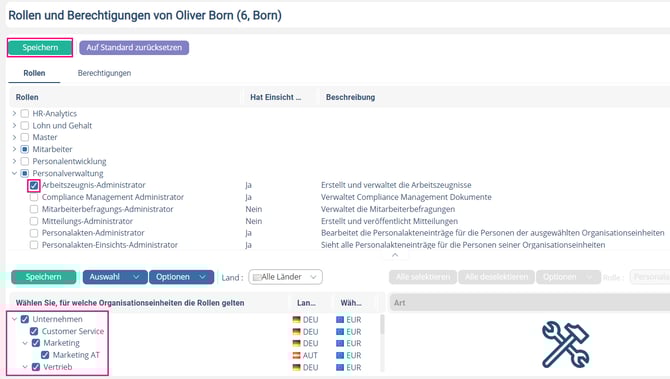Tick the Personalakten-Administrator checkbox
670x379 pixels.
coord(34,233)
